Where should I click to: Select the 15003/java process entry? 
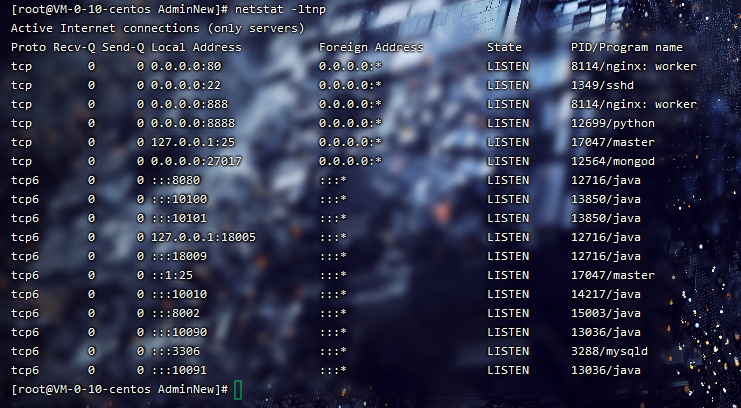(x=605, y=313)
